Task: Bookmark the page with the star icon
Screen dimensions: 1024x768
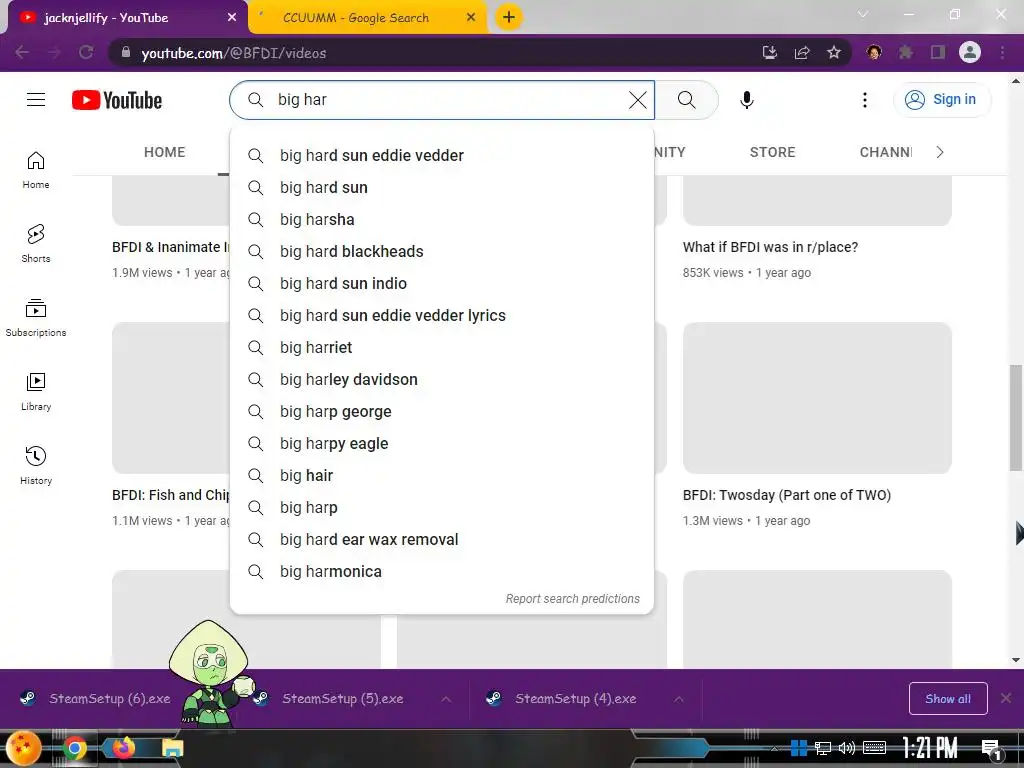Action: click(834, 52)
